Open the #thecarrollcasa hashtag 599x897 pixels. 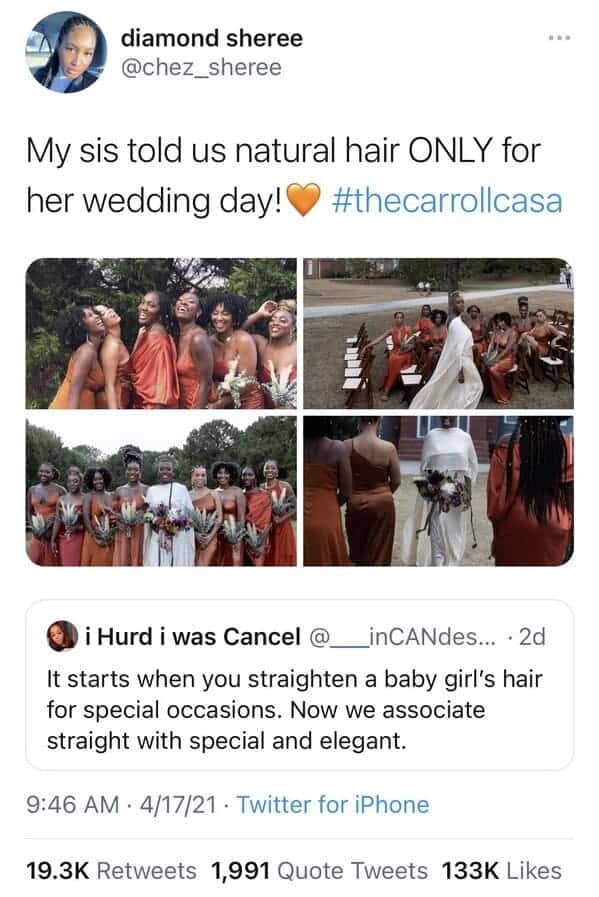[447, 201]
